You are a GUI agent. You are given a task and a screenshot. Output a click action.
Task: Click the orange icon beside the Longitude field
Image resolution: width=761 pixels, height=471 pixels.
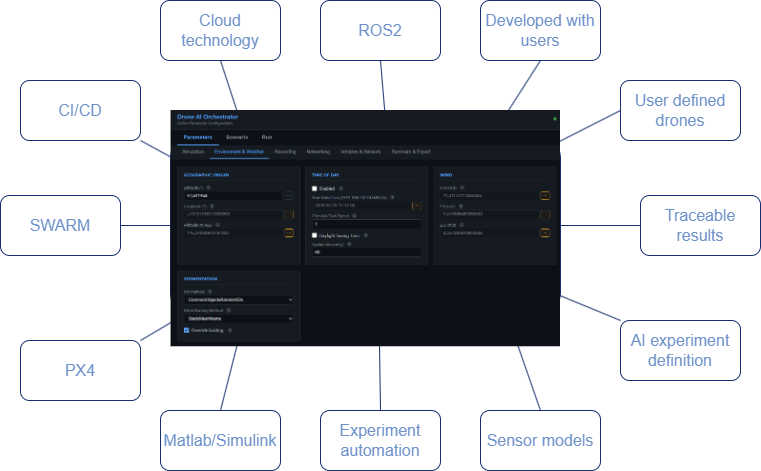point(289,214)
